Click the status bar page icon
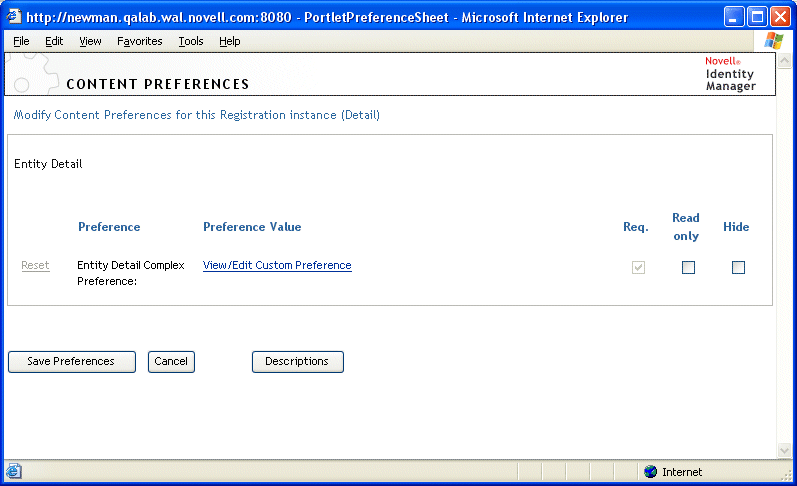 [13, 472]
